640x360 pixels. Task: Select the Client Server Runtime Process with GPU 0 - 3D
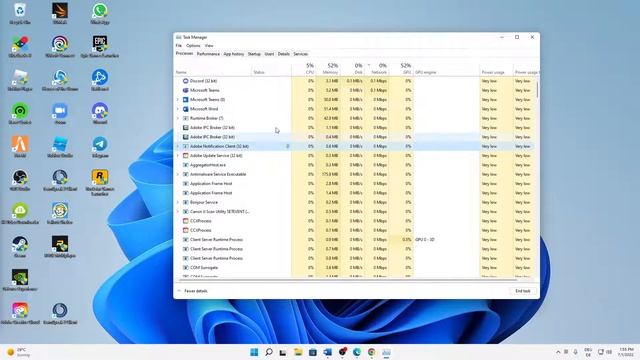[354, 240]
